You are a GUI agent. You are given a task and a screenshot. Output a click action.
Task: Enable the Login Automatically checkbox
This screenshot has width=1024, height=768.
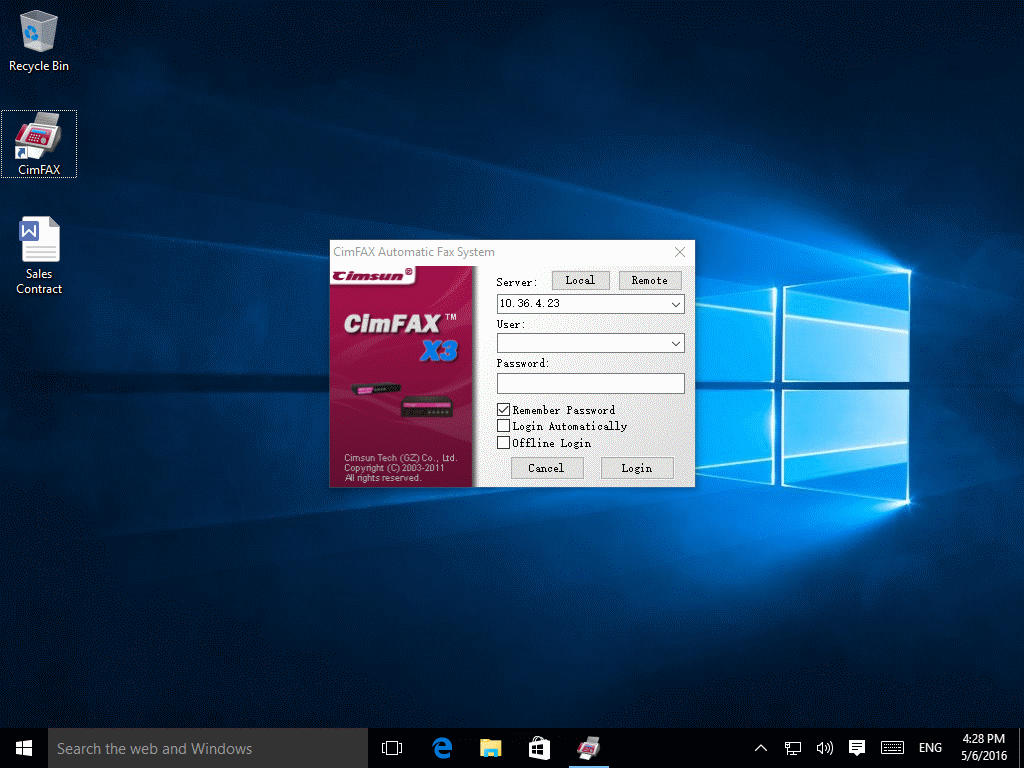(504, 426)
